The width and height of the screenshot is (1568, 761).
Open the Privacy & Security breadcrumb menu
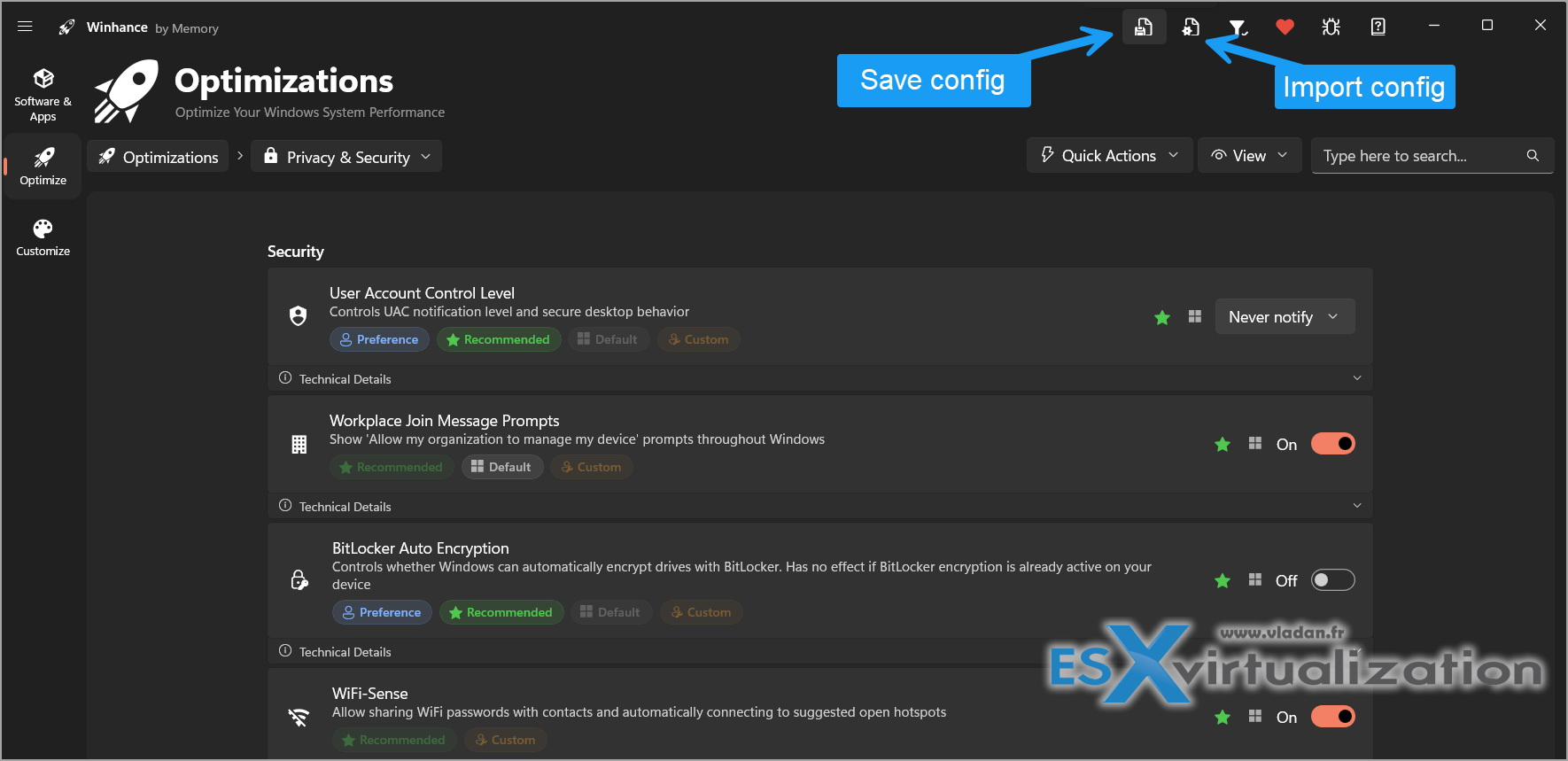click(346, 157)
